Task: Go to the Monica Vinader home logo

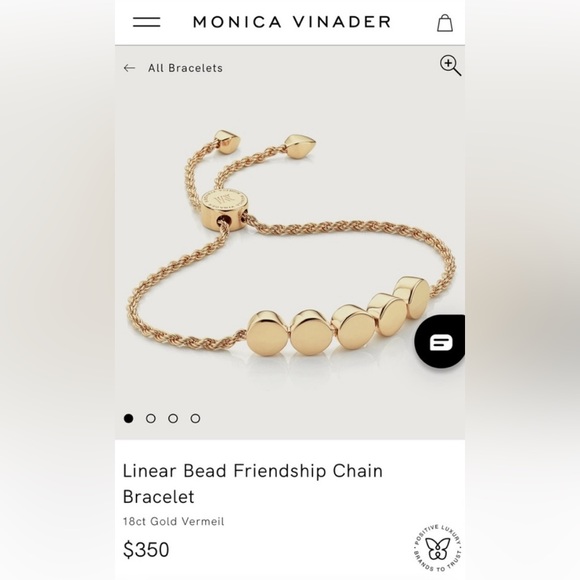Action: click(292, 22)
